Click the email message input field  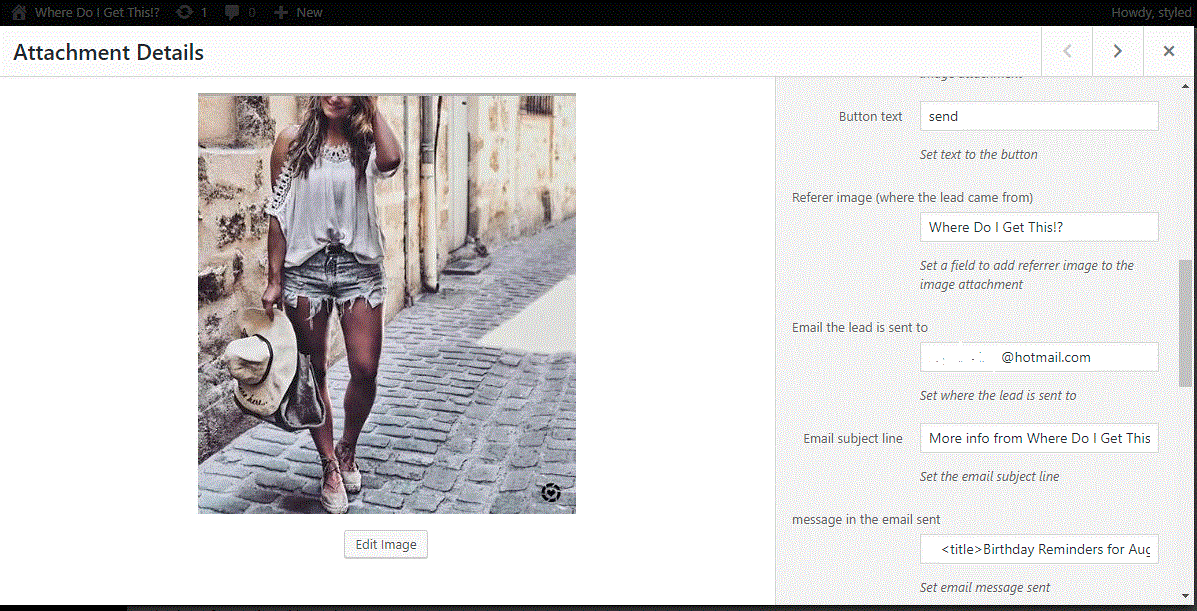click(1039, 548)
